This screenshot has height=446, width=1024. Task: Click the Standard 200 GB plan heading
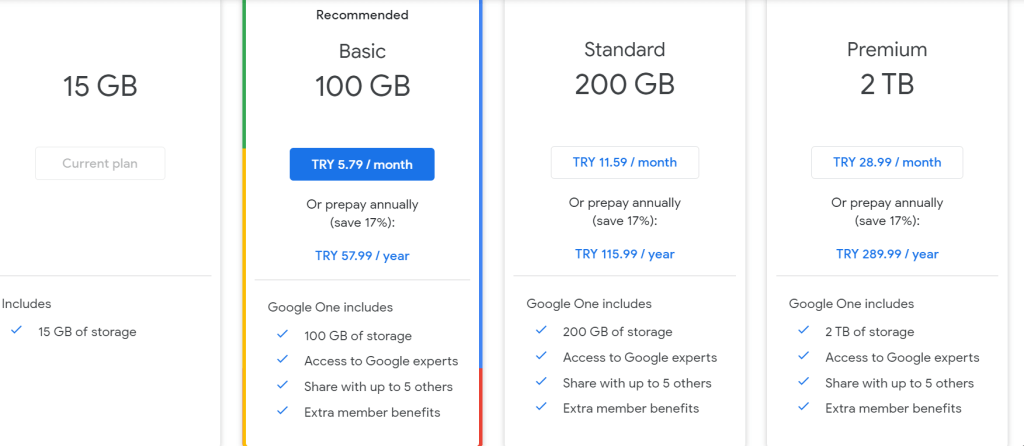tap(624, 68)
